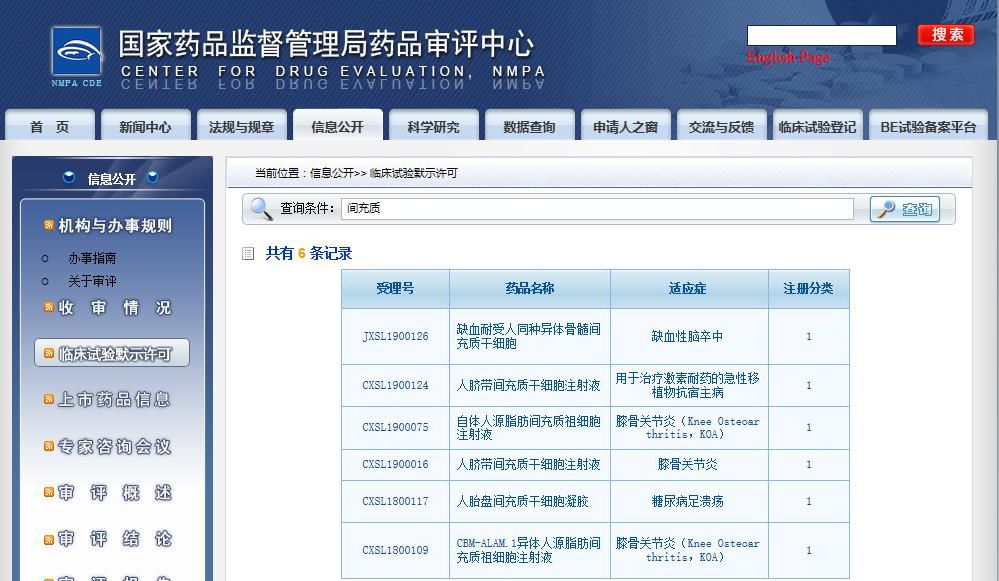Click indication 糖尿病足溃疡
This screenshot has width=999, height=581.
(687, 501)
